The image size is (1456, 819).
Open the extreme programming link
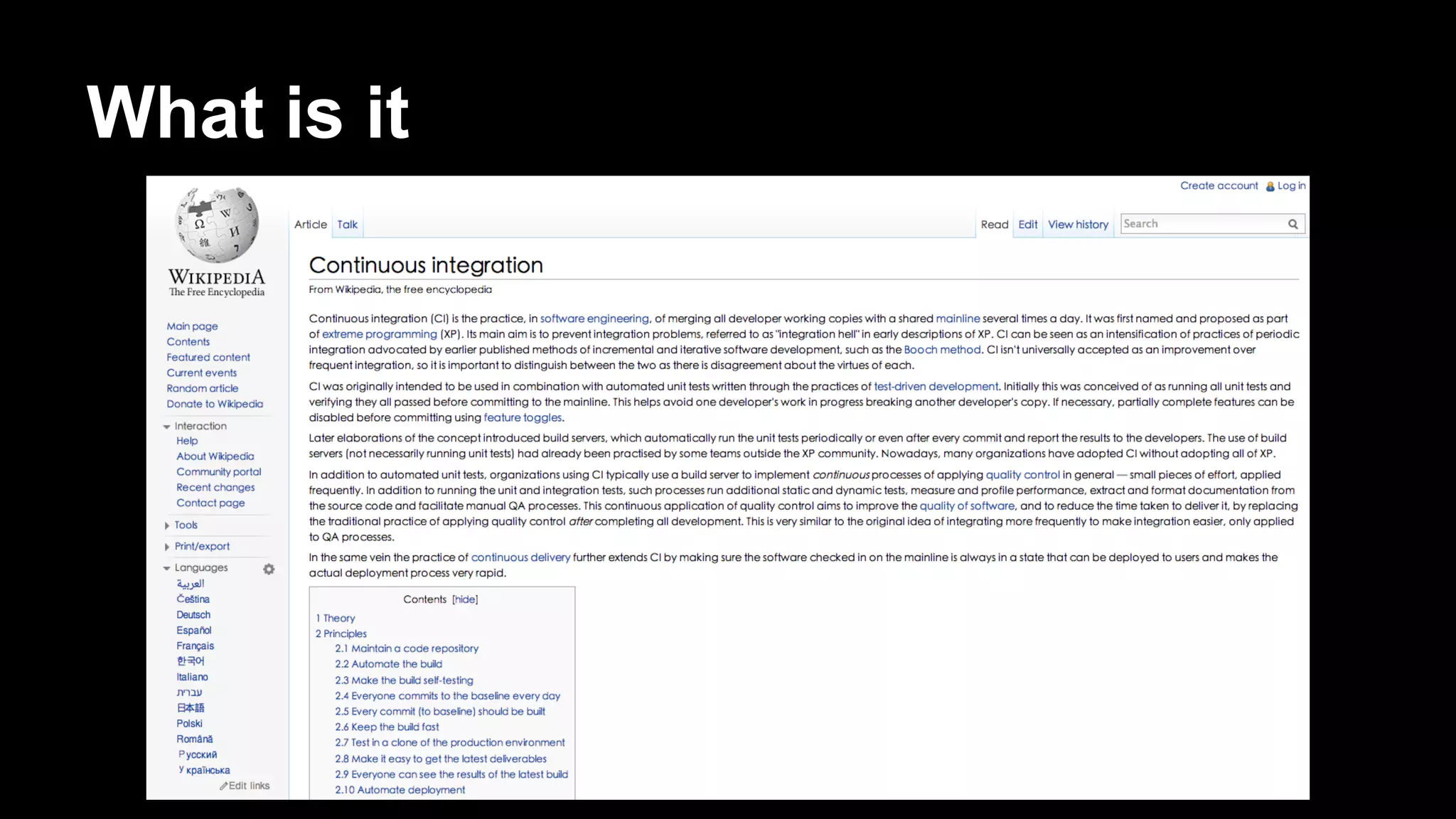[x=379, y=334]
